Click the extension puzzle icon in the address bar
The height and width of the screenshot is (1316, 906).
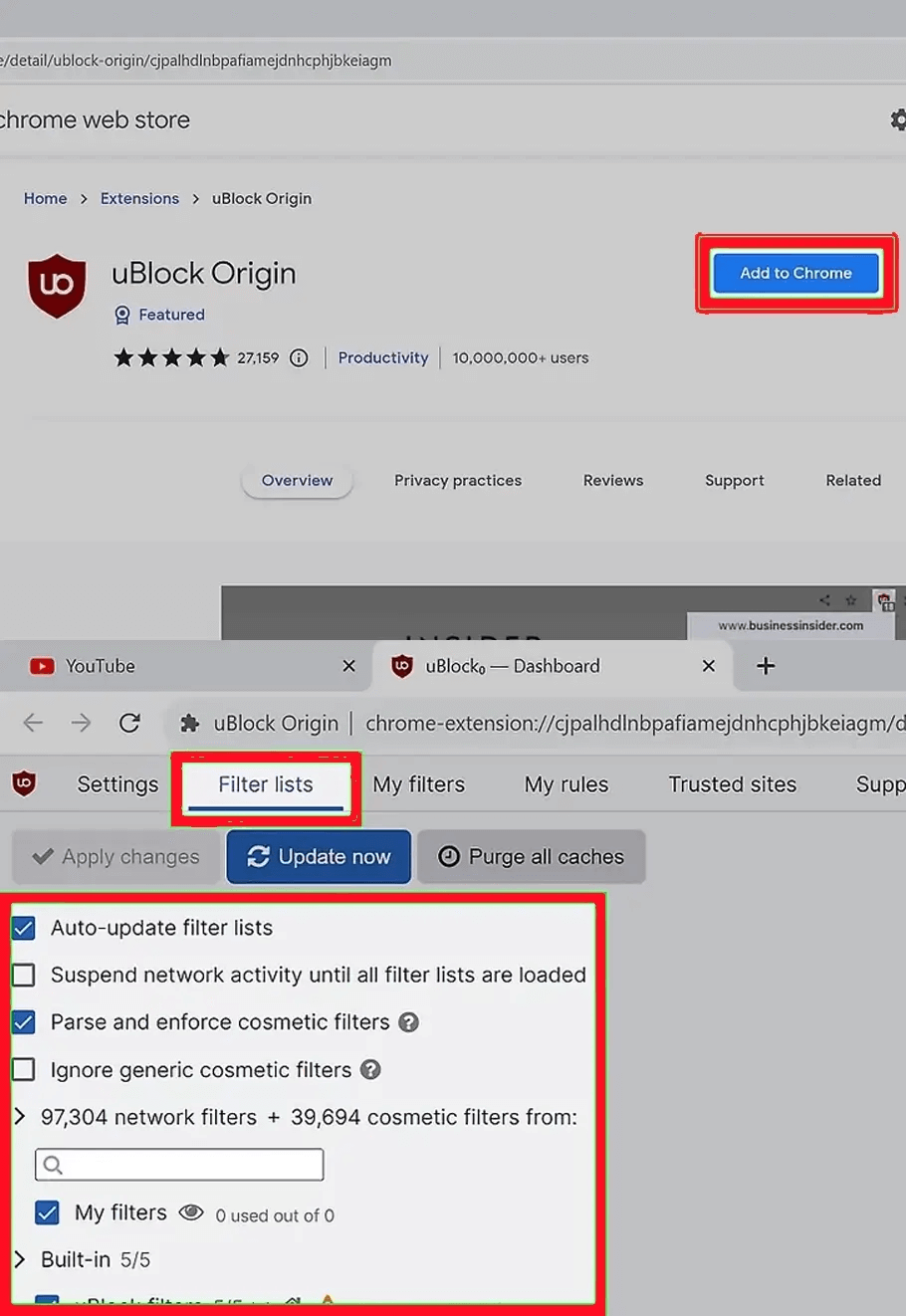[189, 724]
